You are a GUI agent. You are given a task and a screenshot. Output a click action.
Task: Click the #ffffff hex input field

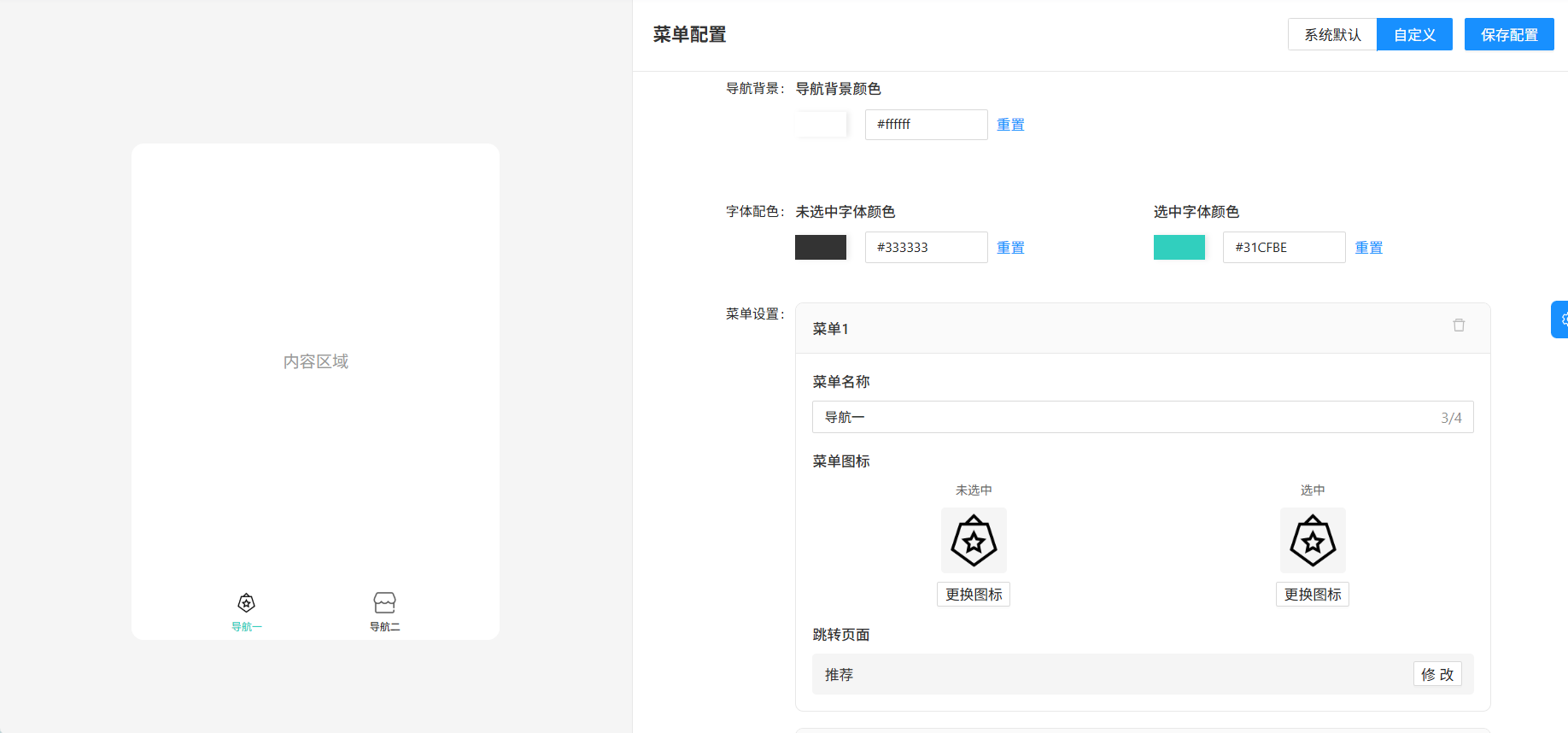coord(927,125)
